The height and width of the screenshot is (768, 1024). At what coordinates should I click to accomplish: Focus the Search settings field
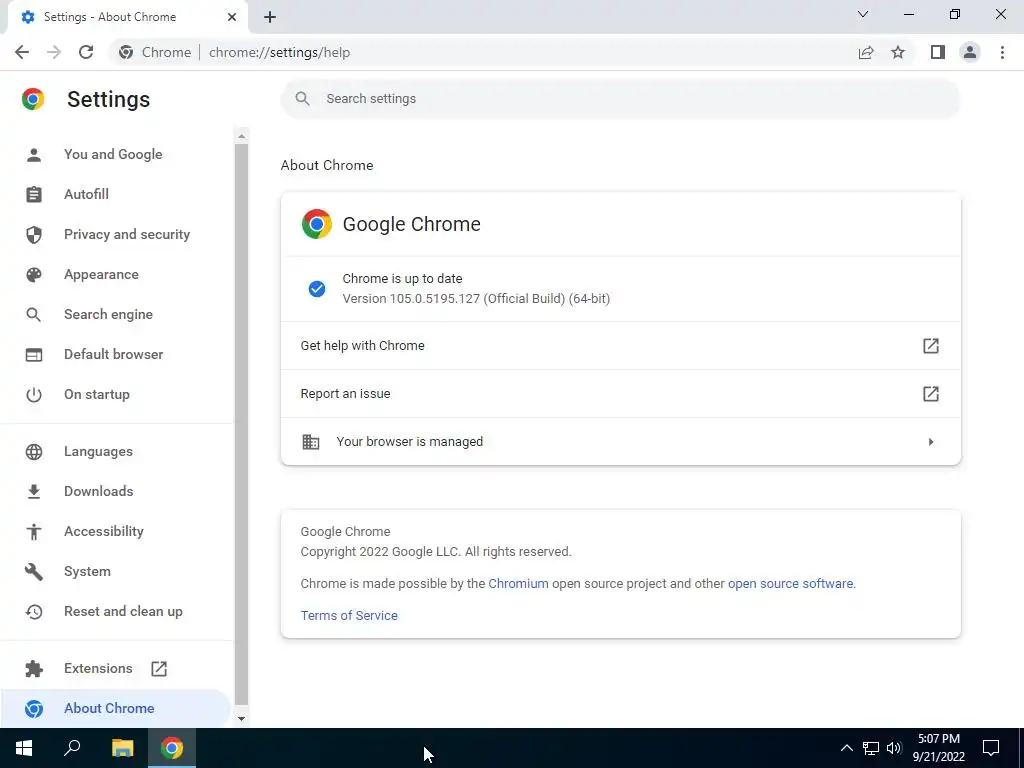coord(620,99)
